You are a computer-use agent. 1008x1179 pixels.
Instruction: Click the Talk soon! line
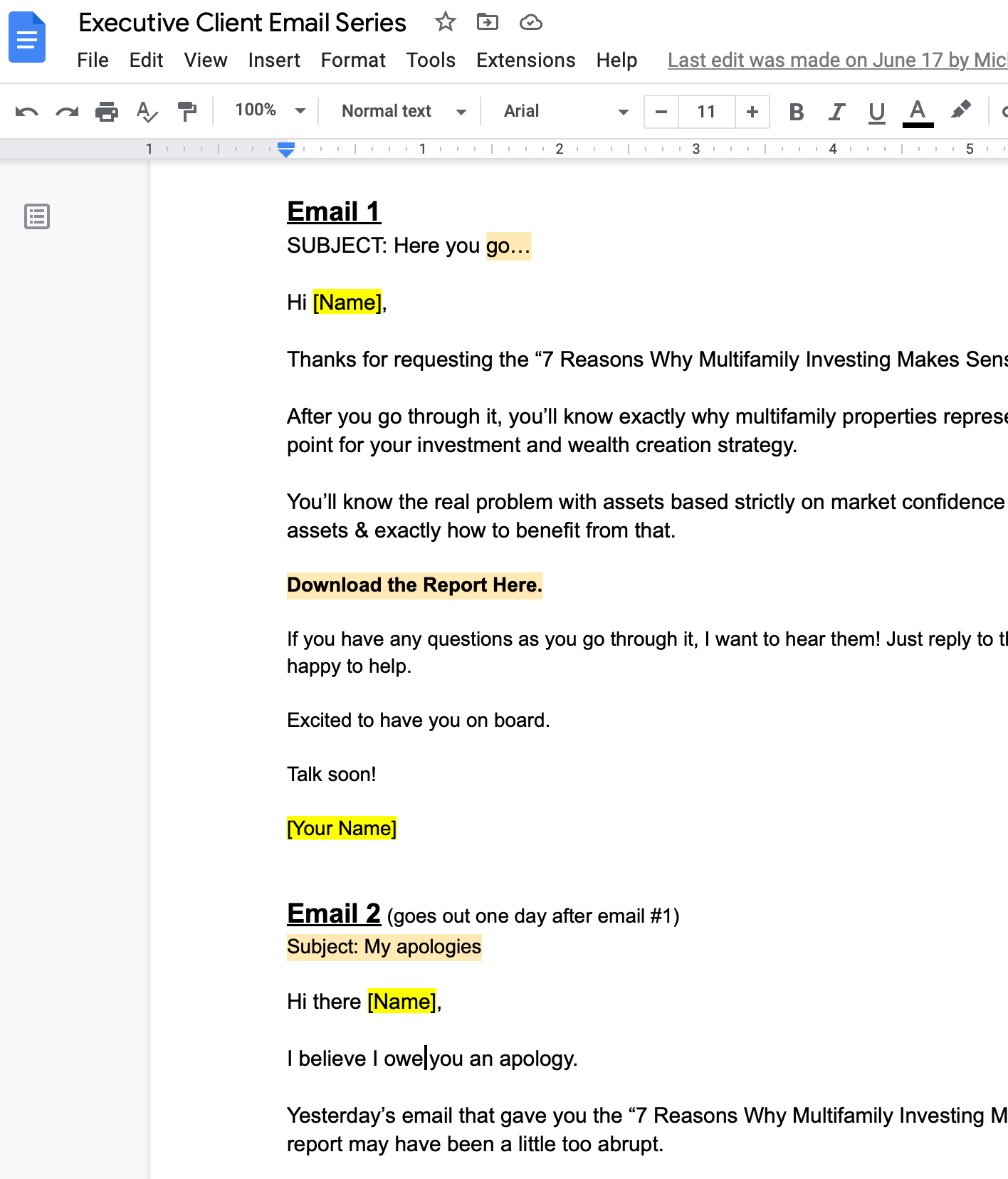tap(332, 775)
